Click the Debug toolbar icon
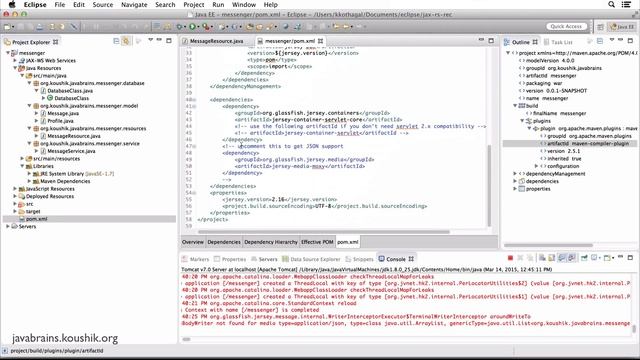640x360 pixels. pyautogui.click(x=179, y=27)
